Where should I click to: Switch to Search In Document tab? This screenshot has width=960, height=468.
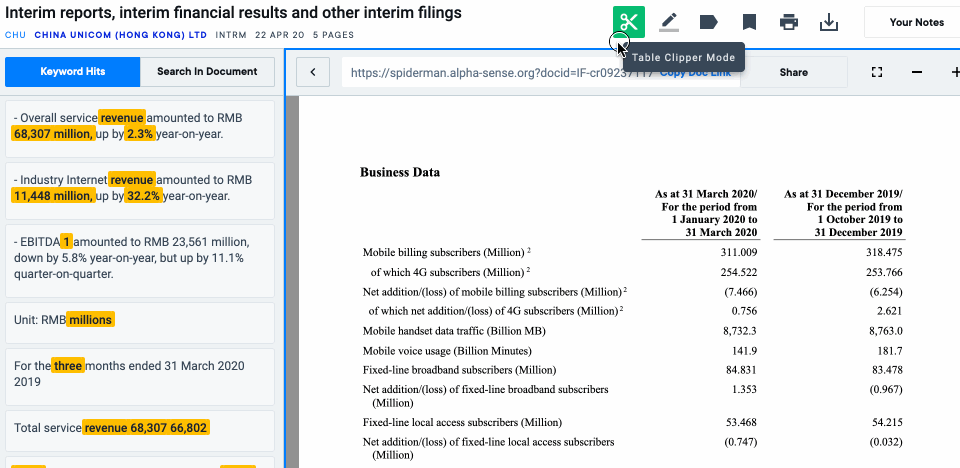[x=207, y=72]
